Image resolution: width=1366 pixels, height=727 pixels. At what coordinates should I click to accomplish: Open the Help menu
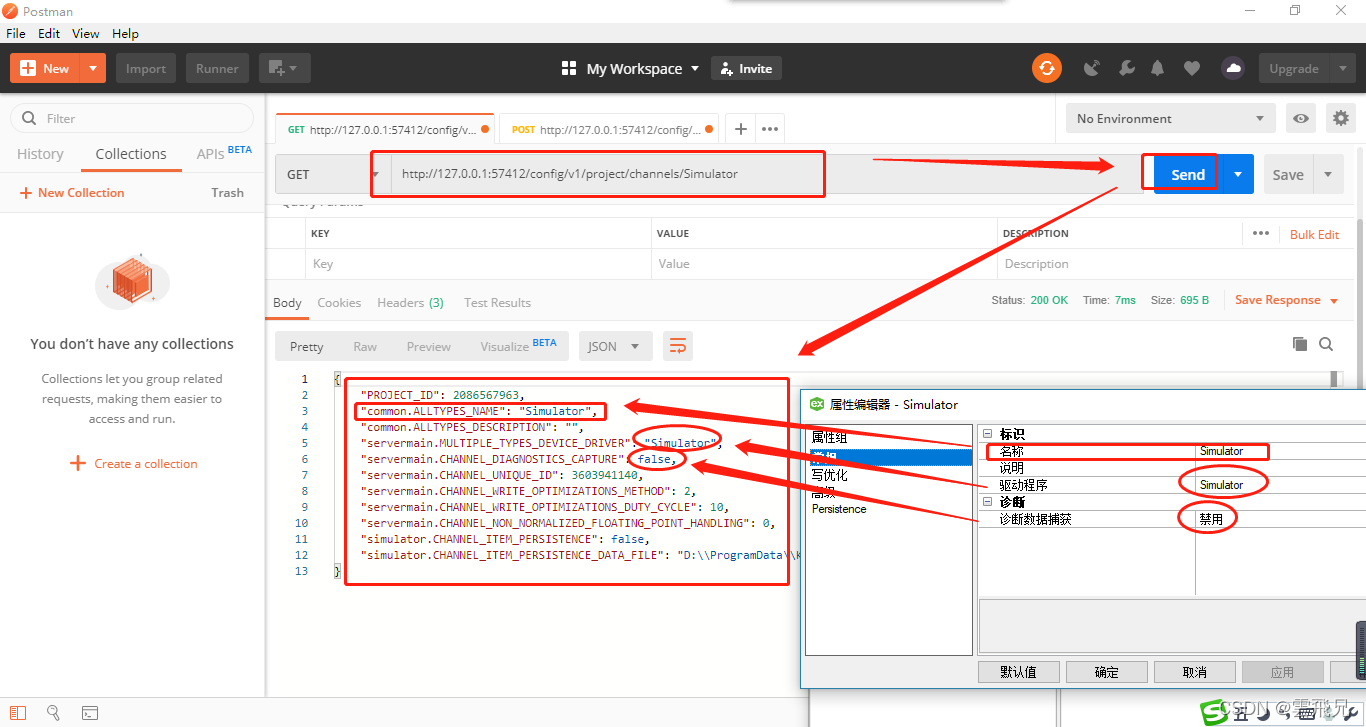(125, 33)
